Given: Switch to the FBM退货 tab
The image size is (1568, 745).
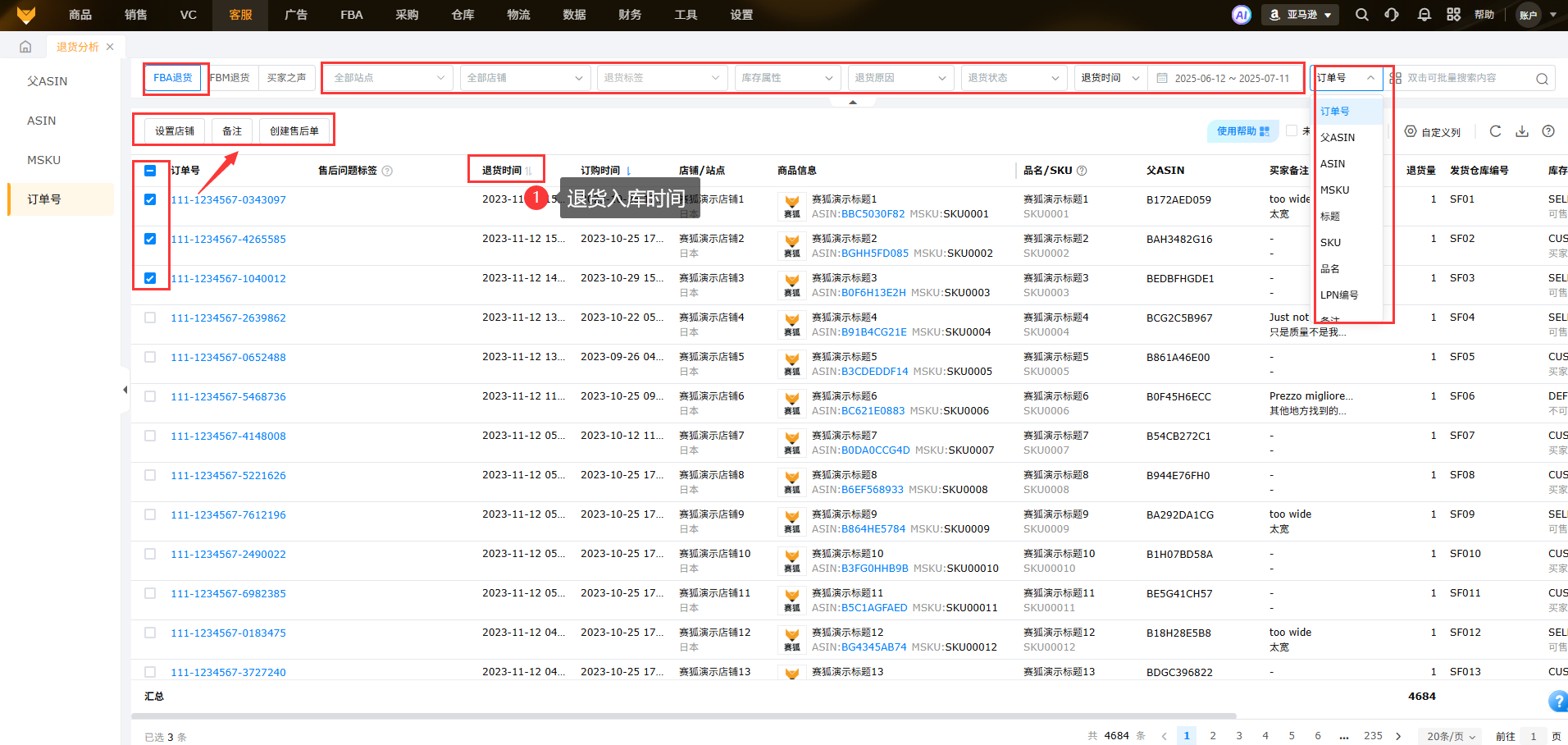Looking at the screenshot, I should (230, 78).
